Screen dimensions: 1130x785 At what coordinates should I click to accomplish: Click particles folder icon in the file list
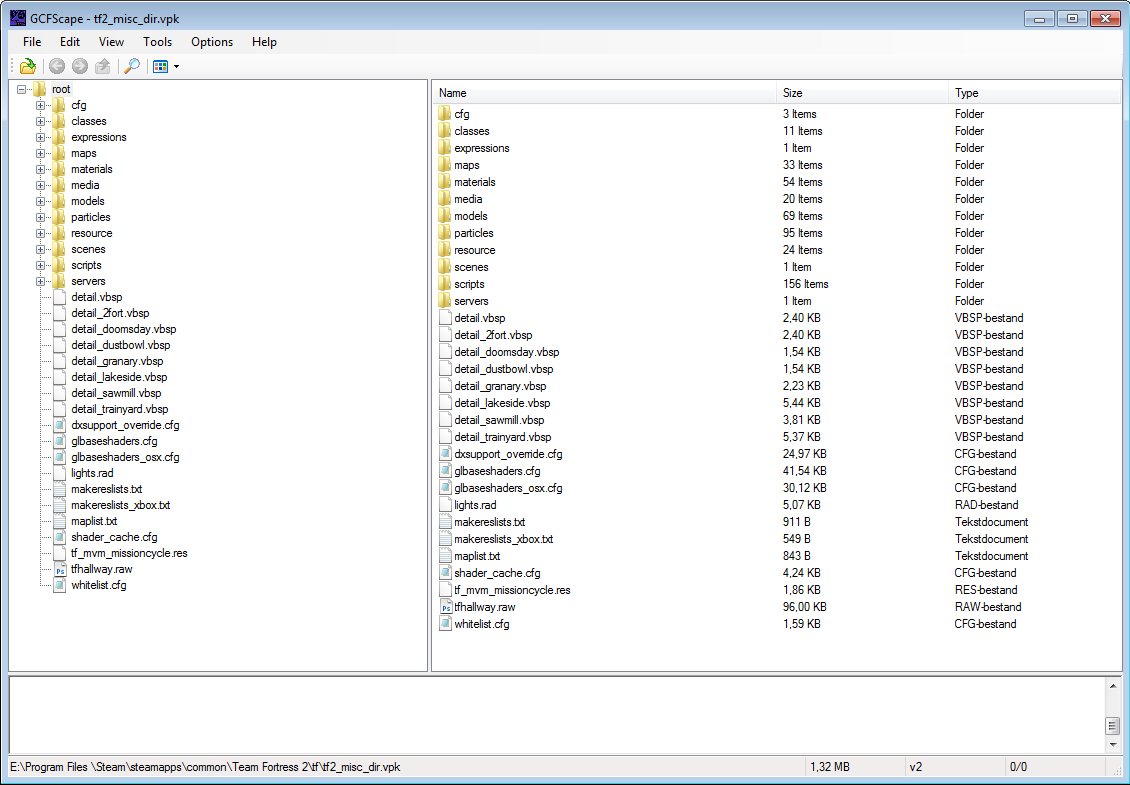point(445,233)
